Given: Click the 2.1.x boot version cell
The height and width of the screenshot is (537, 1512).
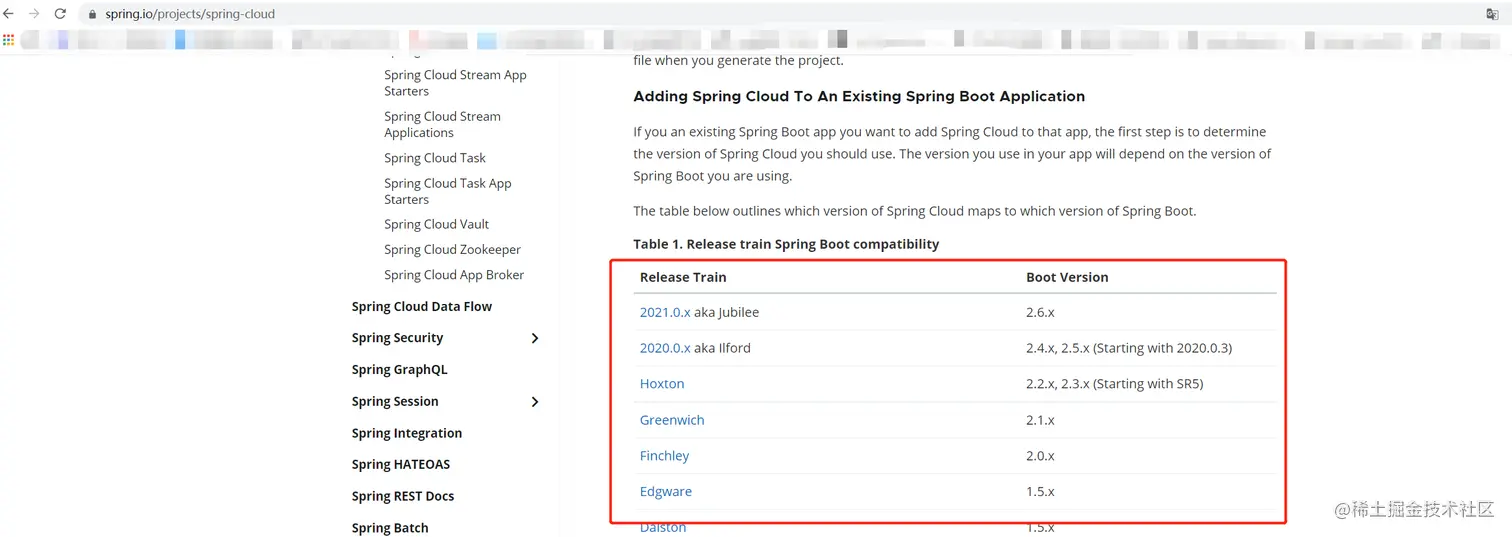Looking at the screenshot, I should tap(1040, 420).
